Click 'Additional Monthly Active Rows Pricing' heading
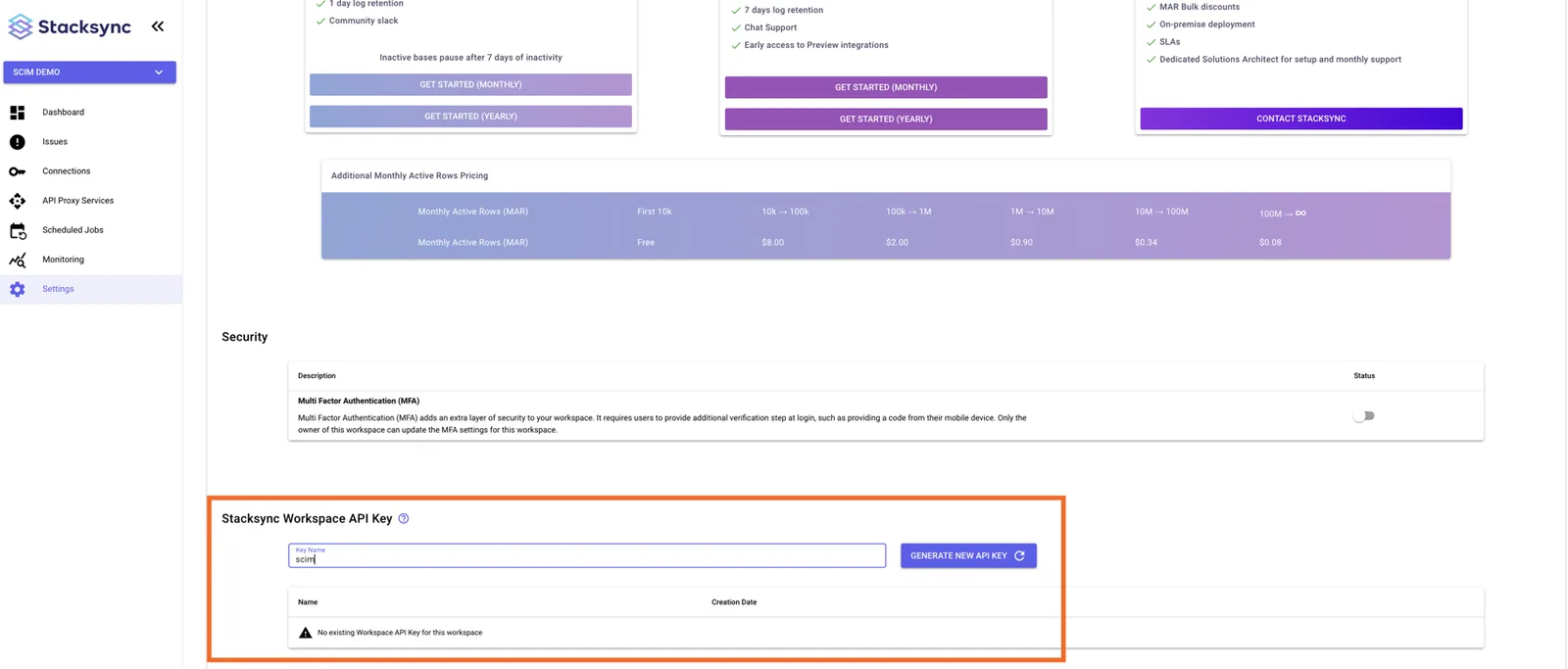 (x=410, y=175)
